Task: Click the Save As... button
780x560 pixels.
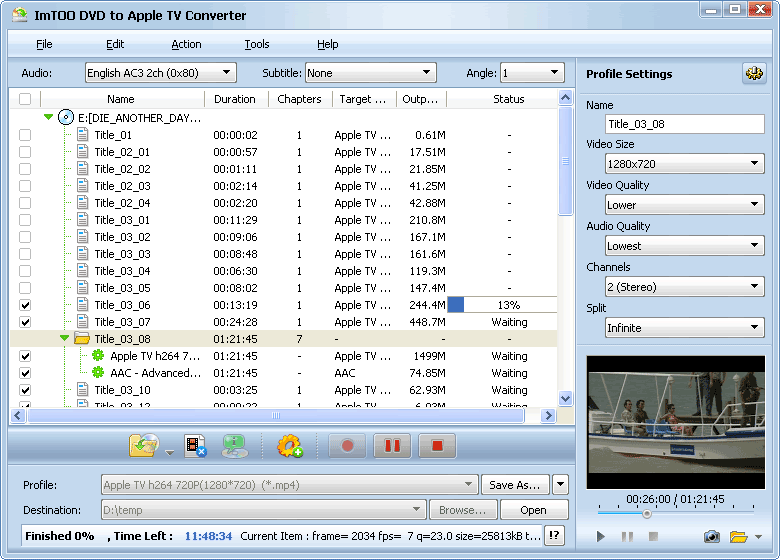Action: [514, 485]
